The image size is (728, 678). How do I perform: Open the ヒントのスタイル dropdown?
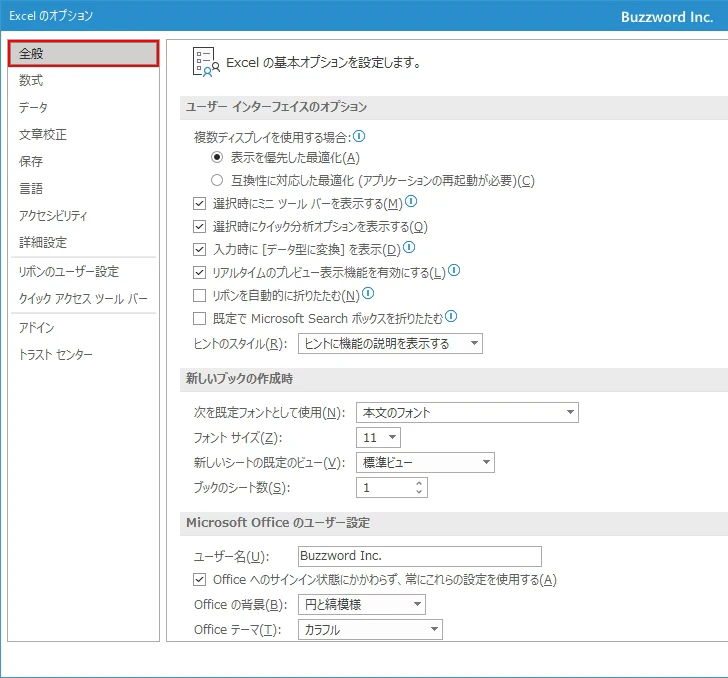[x=390, y=344]
